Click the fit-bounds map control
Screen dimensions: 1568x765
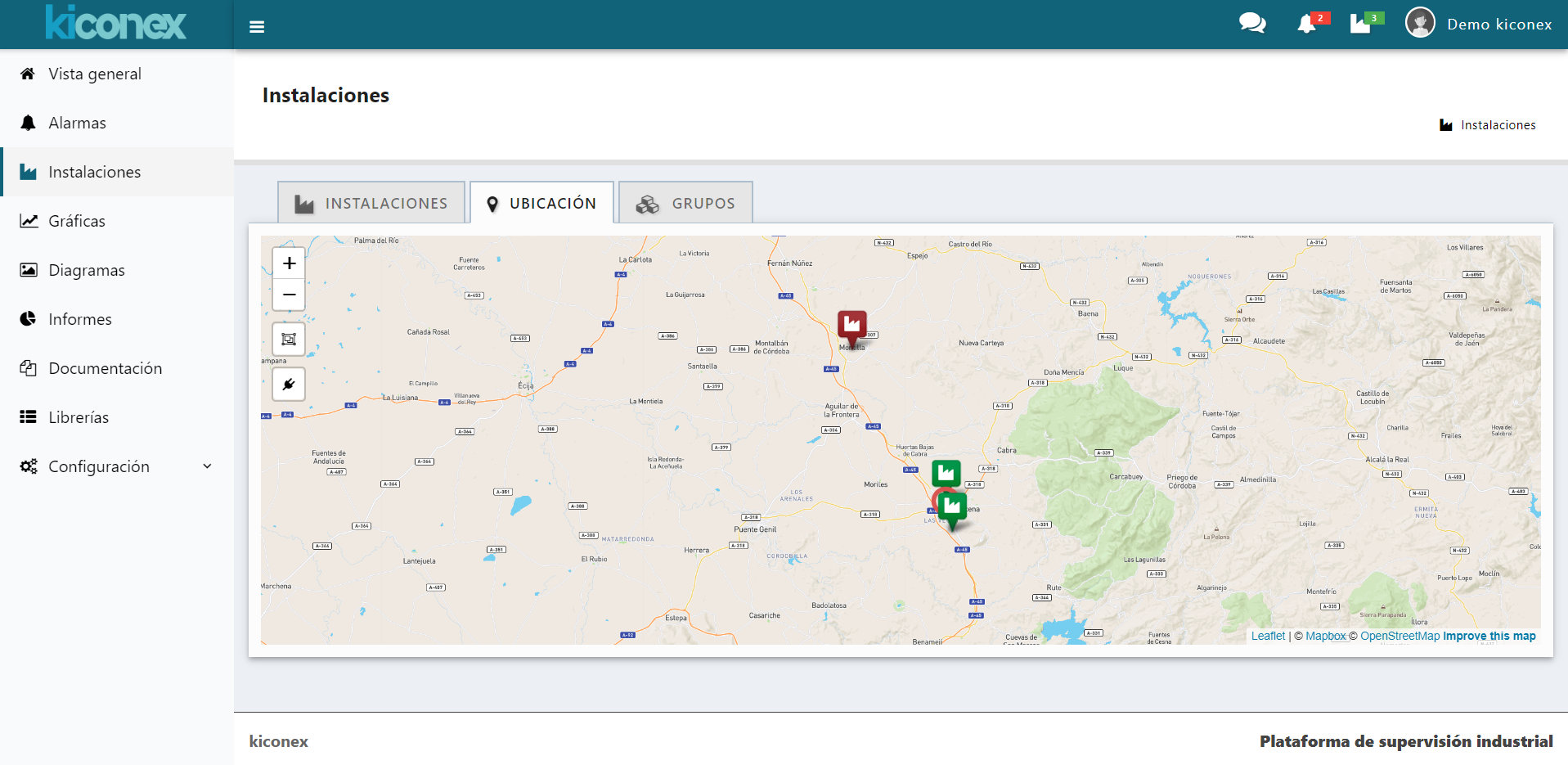point(289,339)
